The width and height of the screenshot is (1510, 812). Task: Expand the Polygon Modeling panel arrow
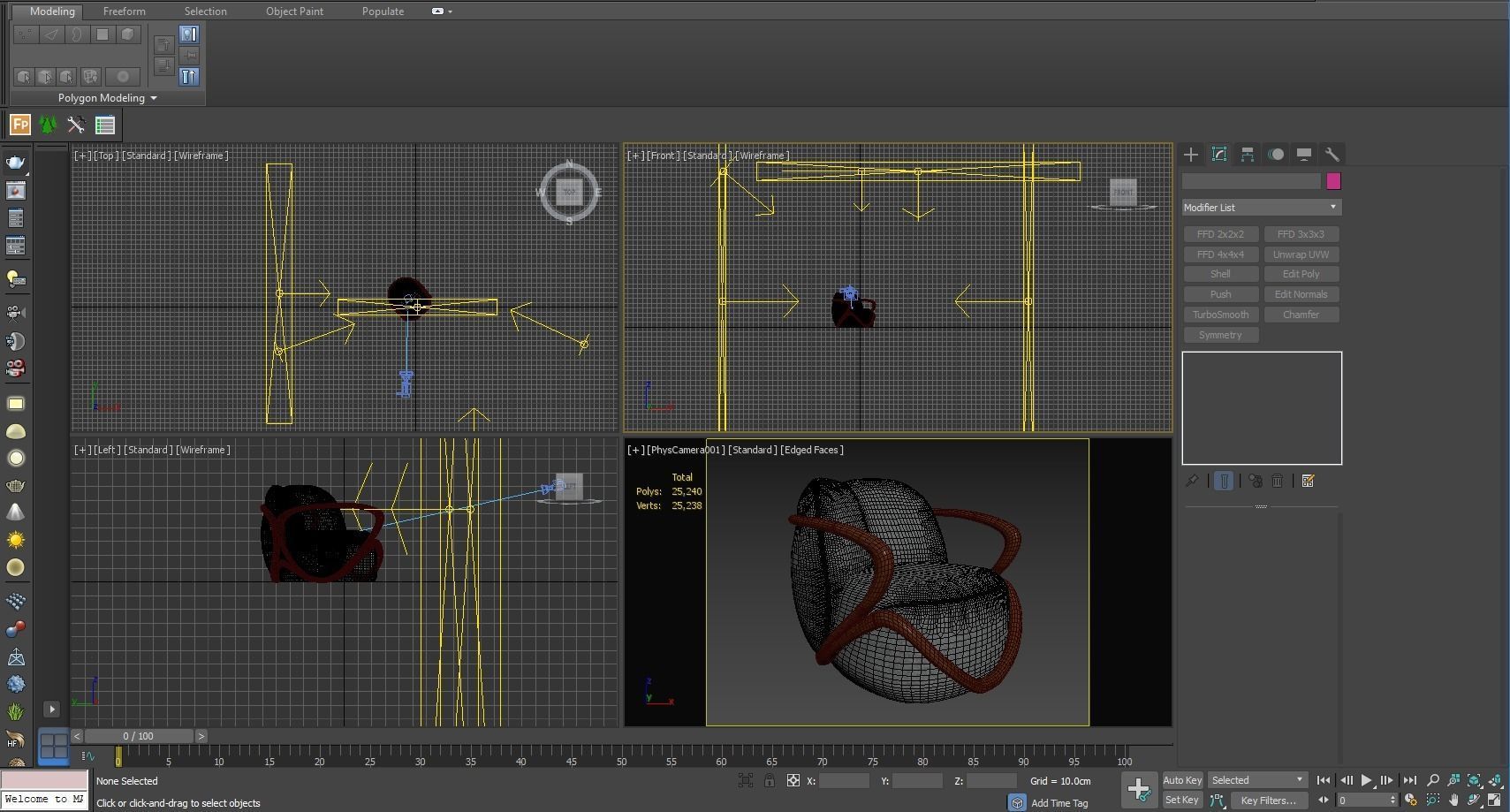pos(154,98)
